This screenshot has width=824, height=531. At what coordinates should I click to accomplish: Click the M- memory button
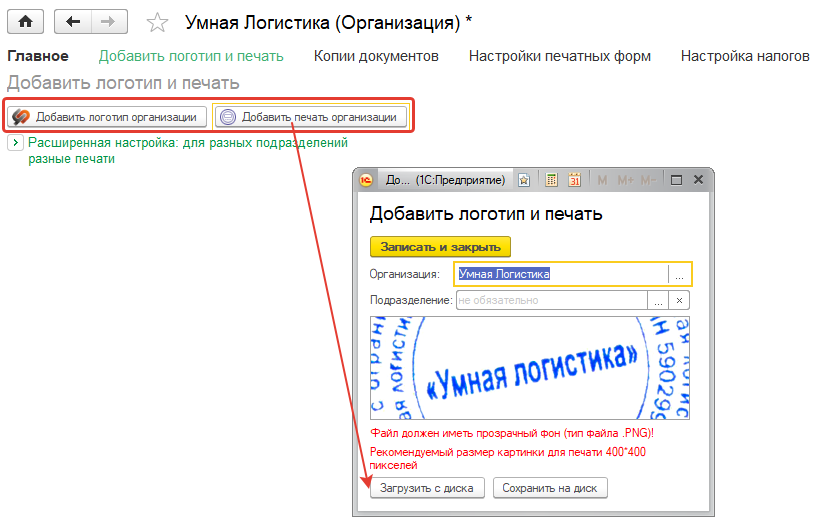pyautogui.click(x=648, y=180)
